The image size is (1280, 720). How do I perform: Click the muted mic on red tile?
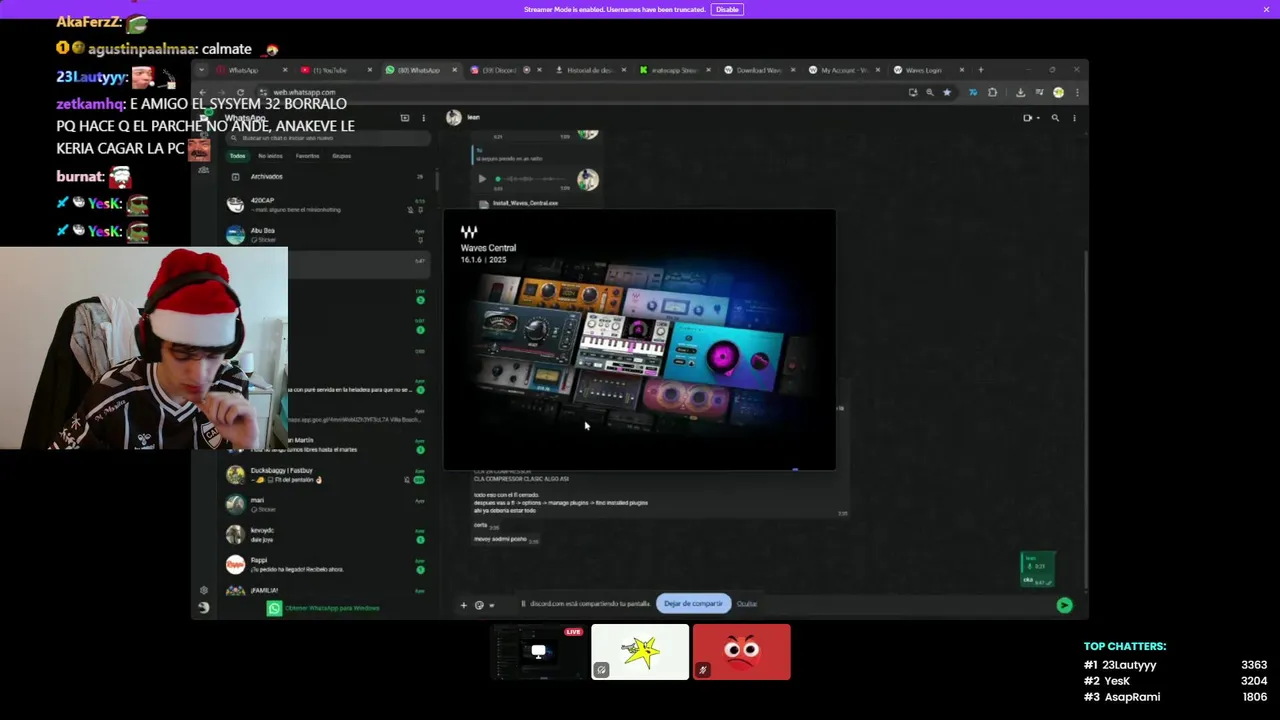(703, 670)
